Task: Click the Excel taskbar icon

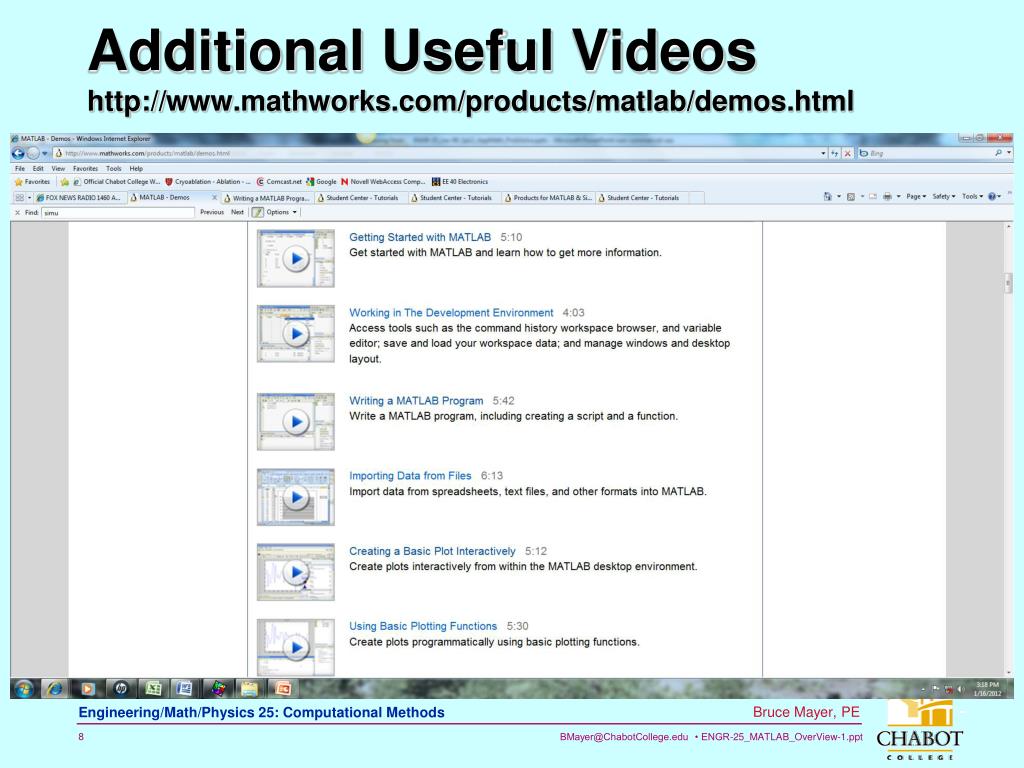Action: tap(153, 689)
